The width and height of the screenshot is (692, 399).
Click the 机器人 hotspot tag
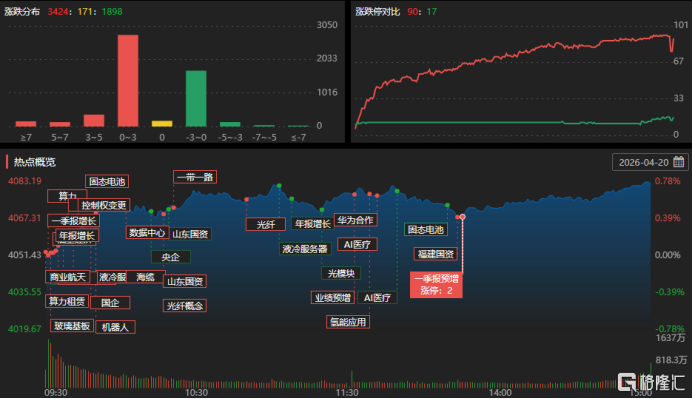click(115, 327)
